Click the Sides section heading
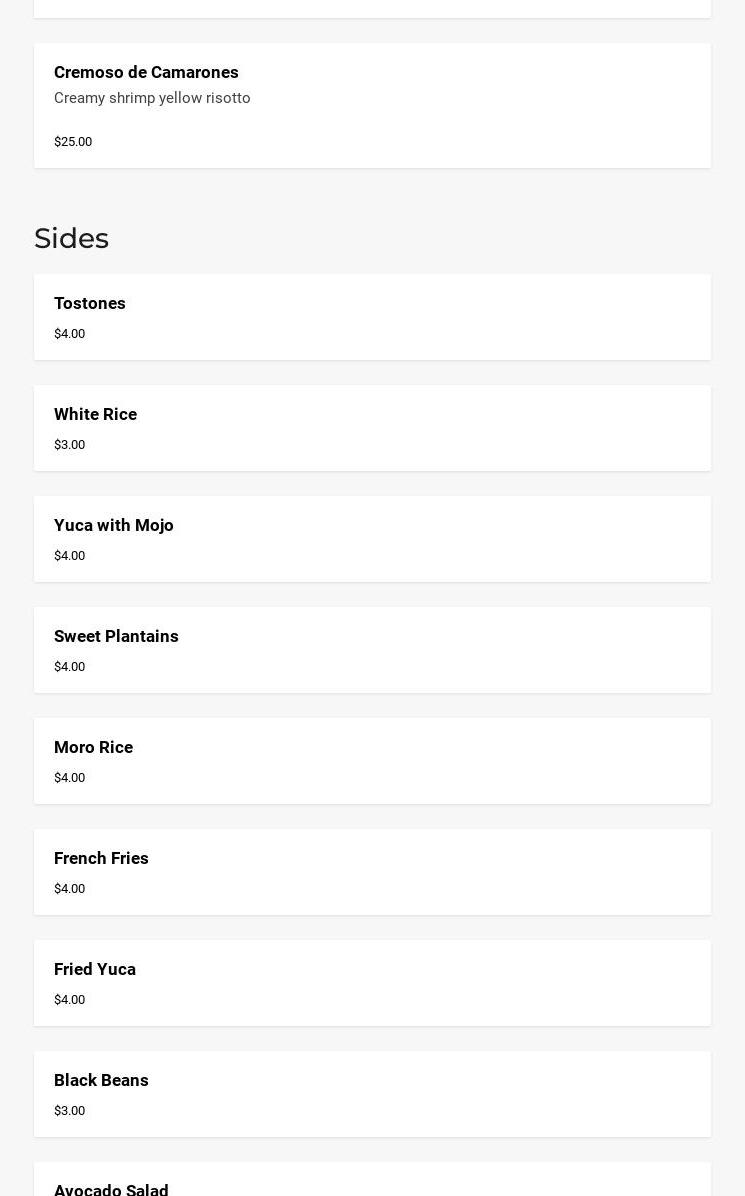Screen dimensions: 745x1196 pos(71,239)
